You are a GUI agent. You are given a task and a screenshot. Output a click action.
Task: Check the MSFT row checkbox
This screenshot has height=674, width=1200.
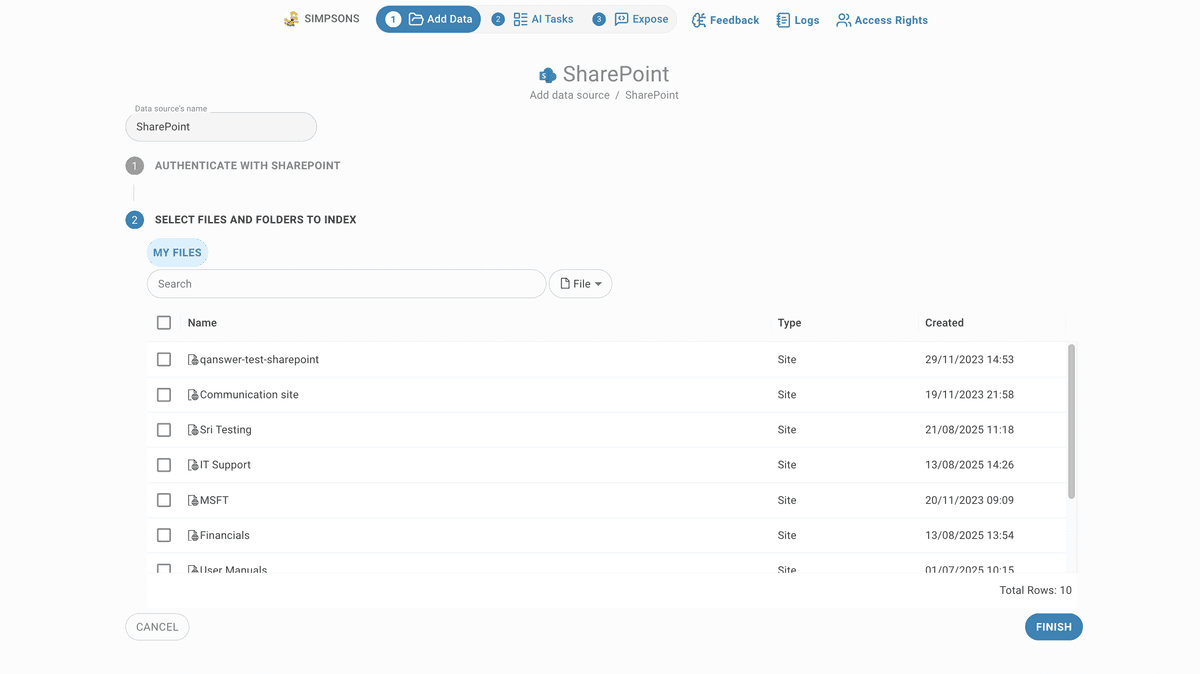[x=164, y=500]
